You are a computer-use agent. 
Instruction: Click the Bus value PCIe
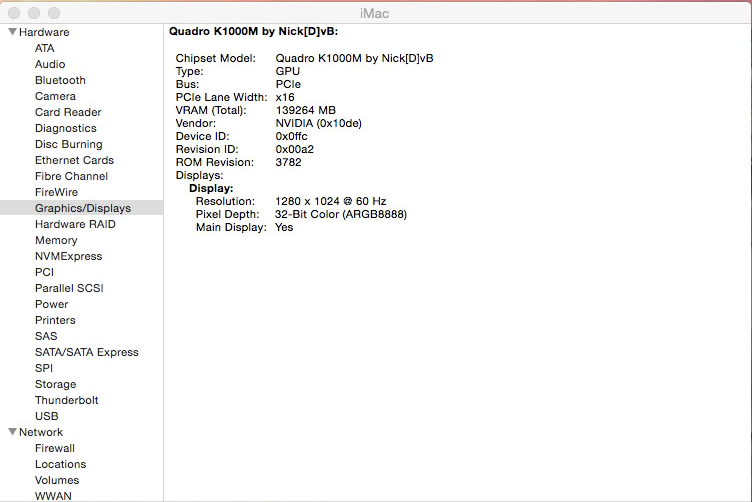point(288,84)
